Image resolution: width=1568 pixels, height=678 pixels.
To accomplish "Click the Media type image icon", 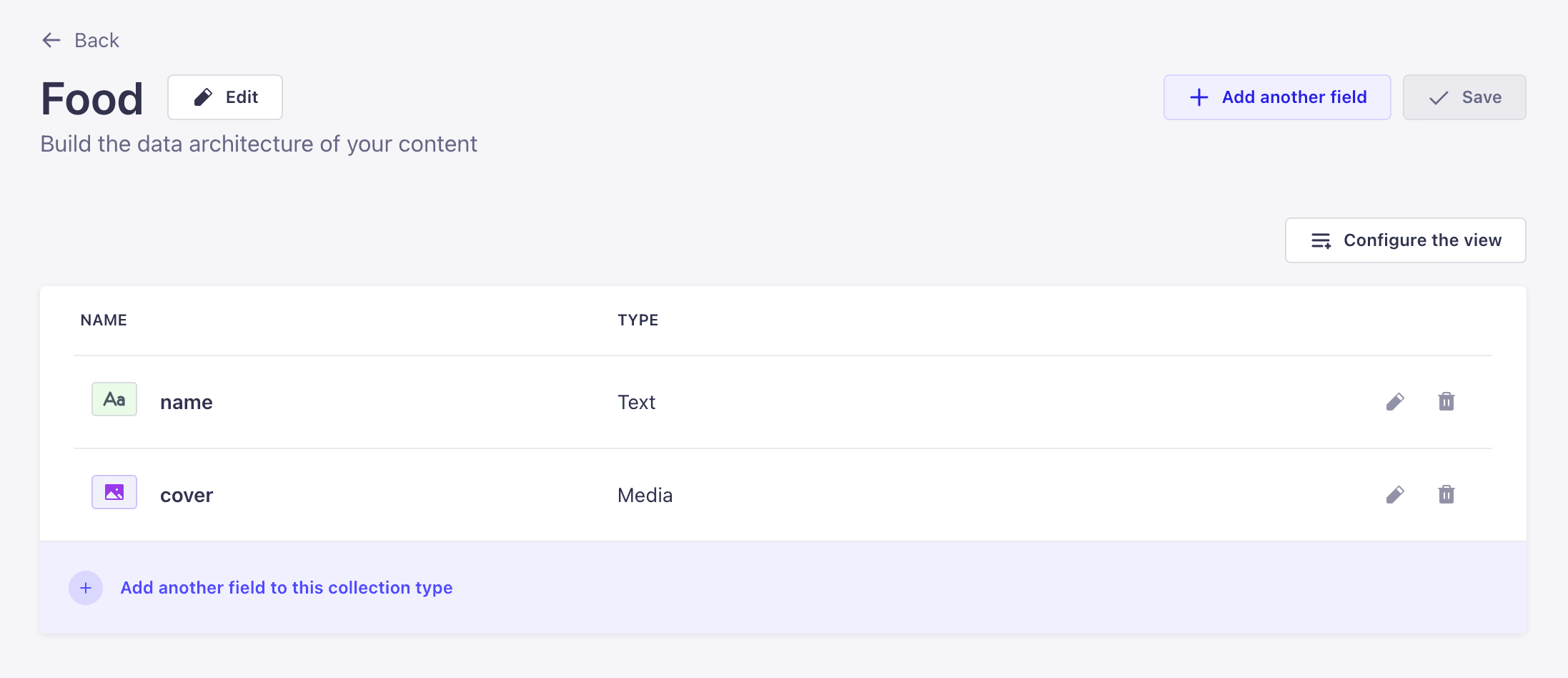I will pyautogui.click(x=114, y=492).
